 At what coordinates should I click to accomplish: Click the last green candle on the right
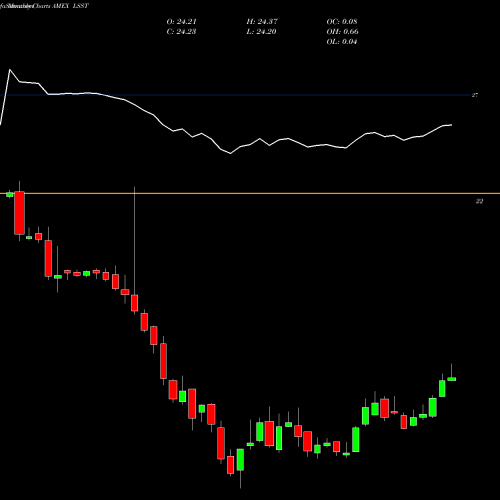[452, 379]
